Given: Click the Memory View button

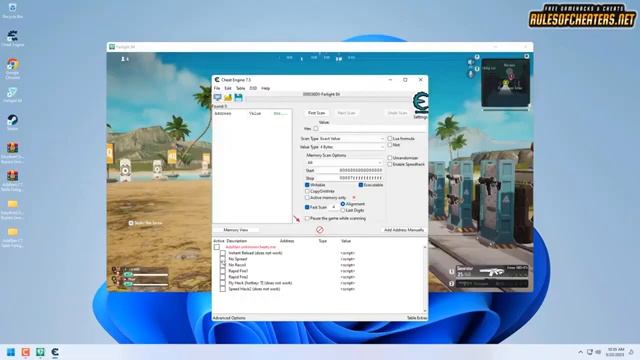Looking at the screenshot, I should pos(236,230).
